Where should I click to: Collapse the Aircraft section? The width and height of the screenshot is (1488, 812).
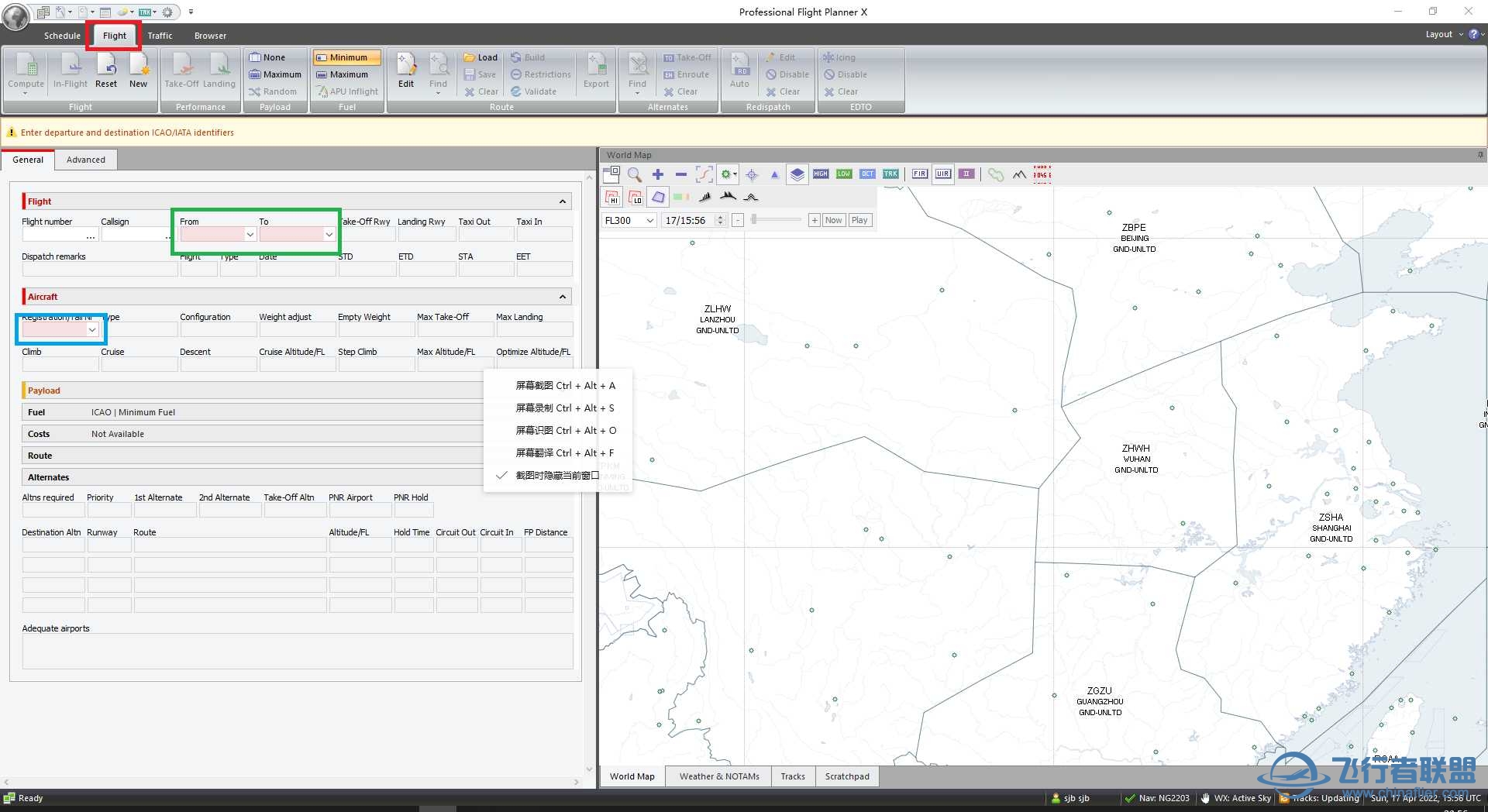pos(563,297)
